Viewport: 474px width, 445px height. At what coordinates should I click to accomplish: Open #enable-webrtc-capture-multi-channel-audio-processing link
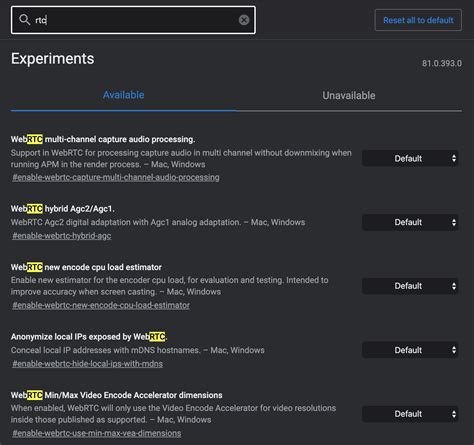[x=116, y=177]
